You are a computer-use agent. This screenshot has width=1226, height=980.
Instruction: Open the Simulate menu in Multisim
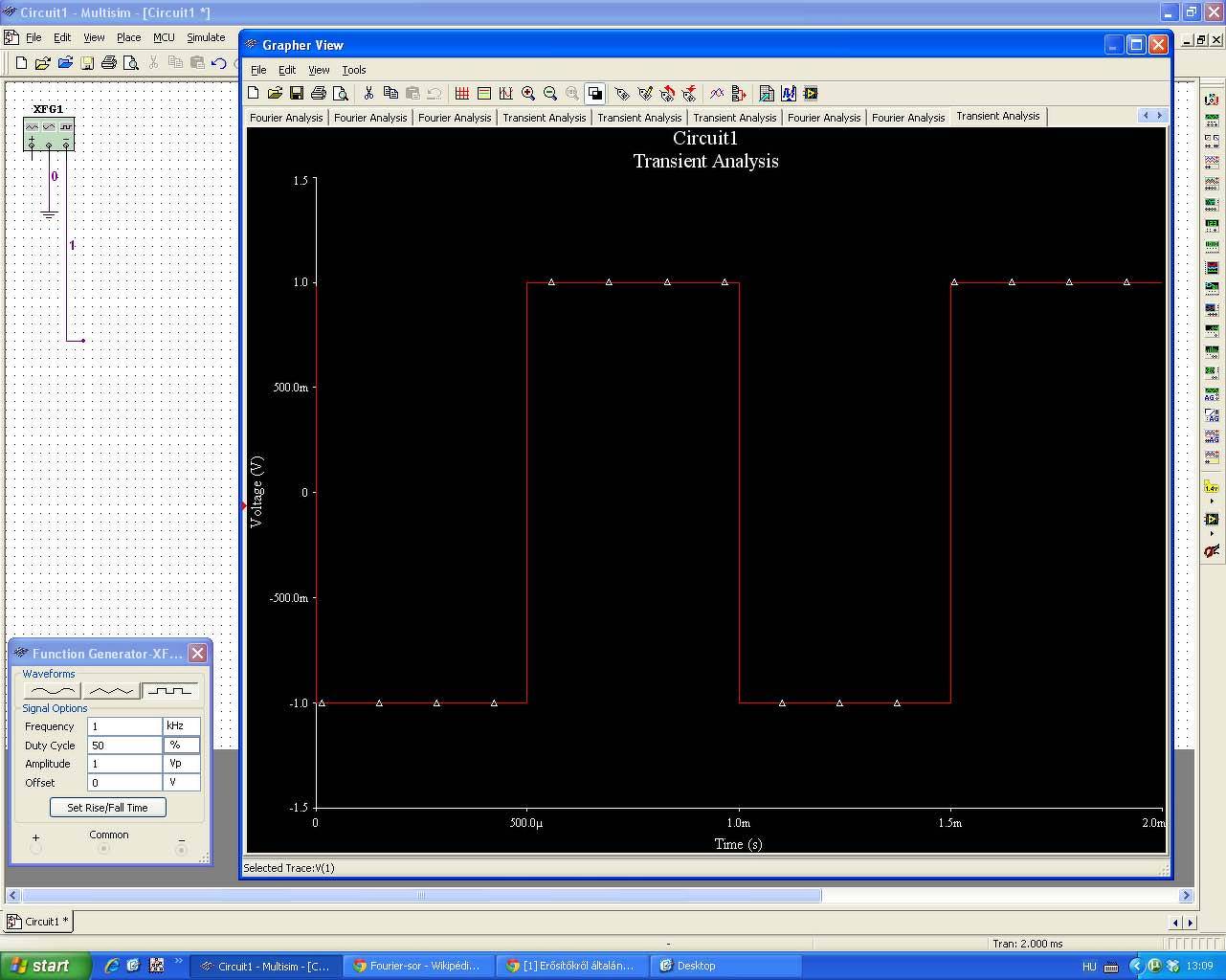[206, 37]
